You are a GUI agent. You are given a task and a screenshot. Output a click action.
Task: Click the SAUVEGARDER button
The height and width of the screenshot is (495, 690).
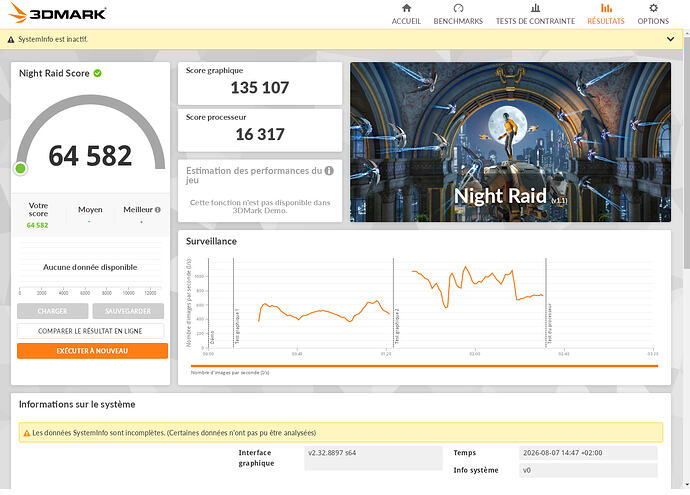point(128,311)
